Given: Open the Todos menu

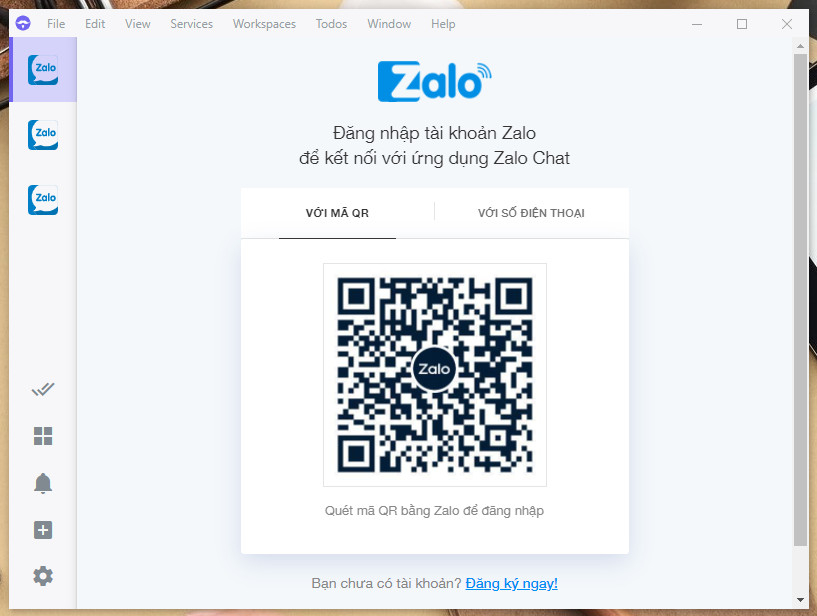Looking at the screenshot, I should [x=331, y=24].
